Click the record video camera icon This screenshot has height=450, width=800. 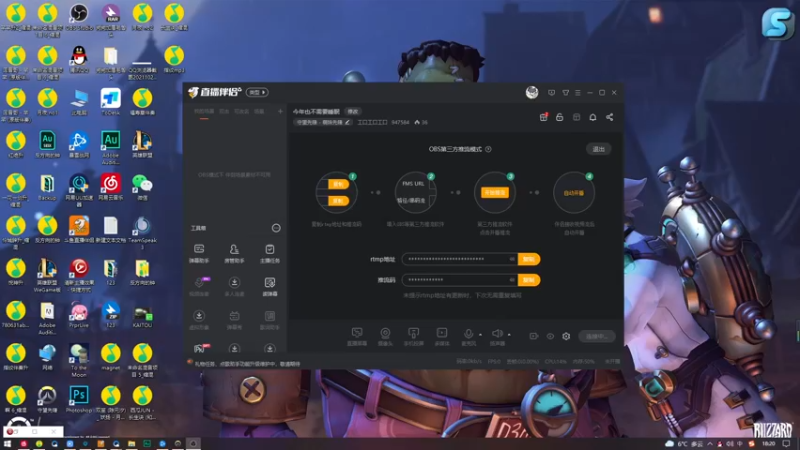tap(534, 336)
